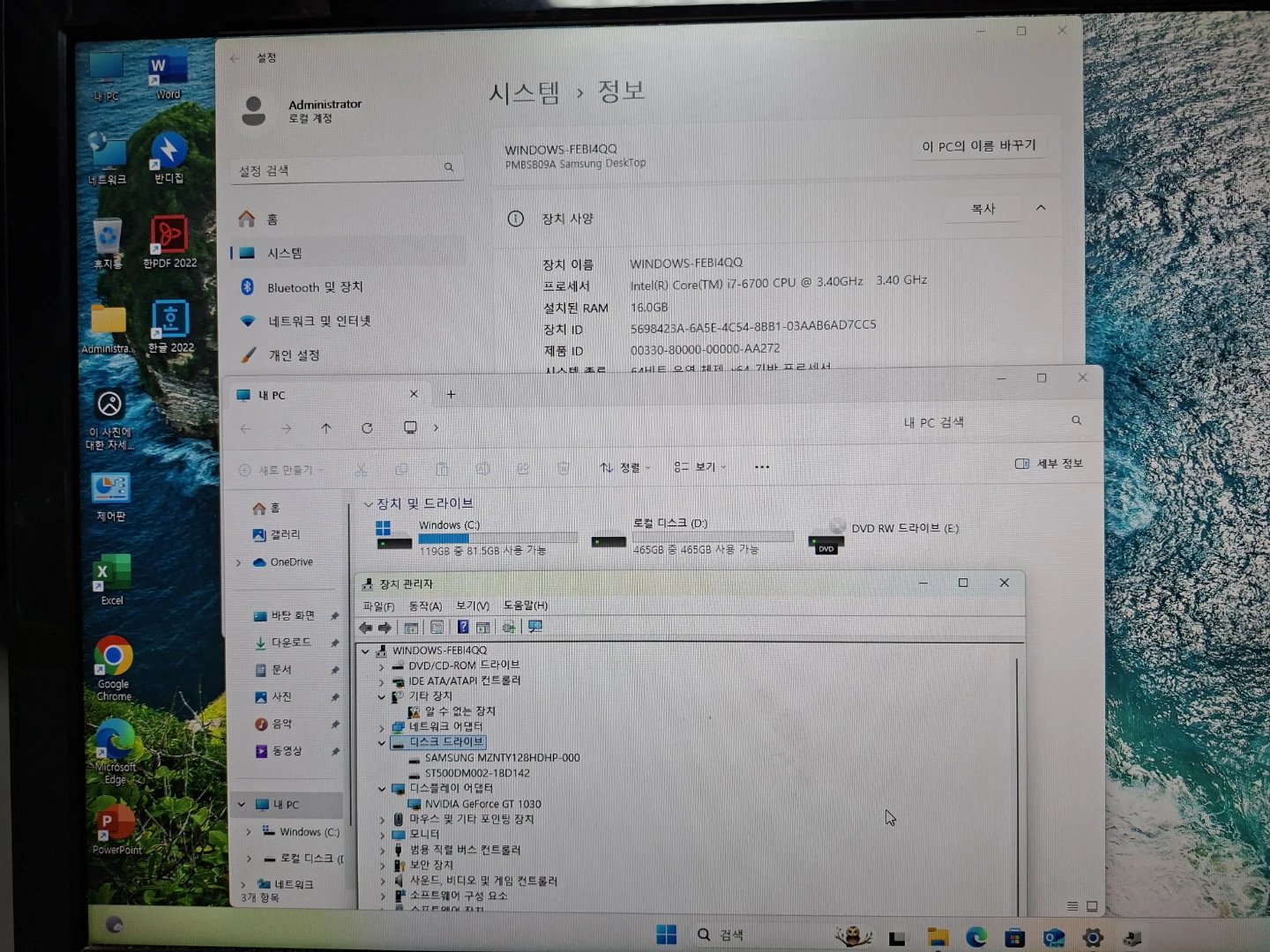Select the 휴지통 recycle bin icon
The height and width of the screenshot is (952, 1270).
coord(108,242)
